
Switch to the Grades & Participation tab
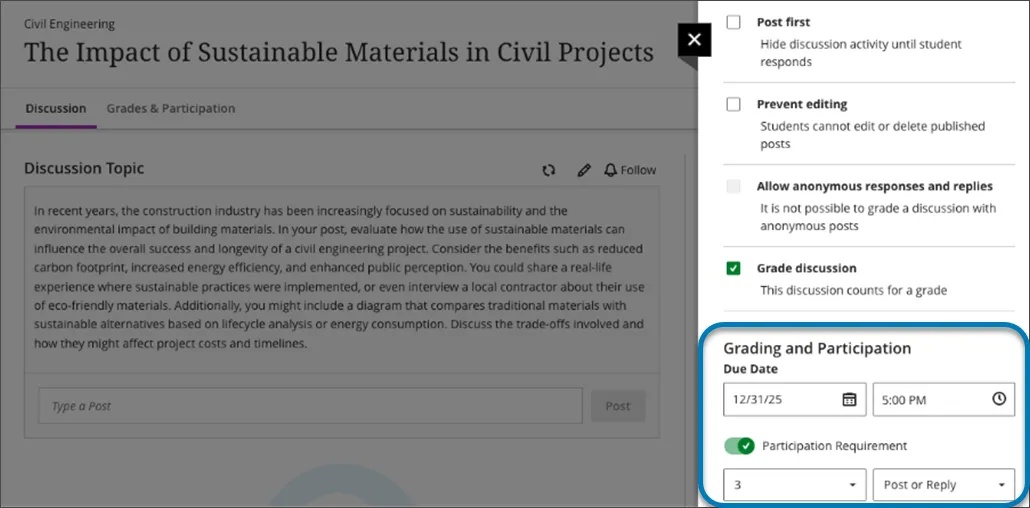(171, 108)
